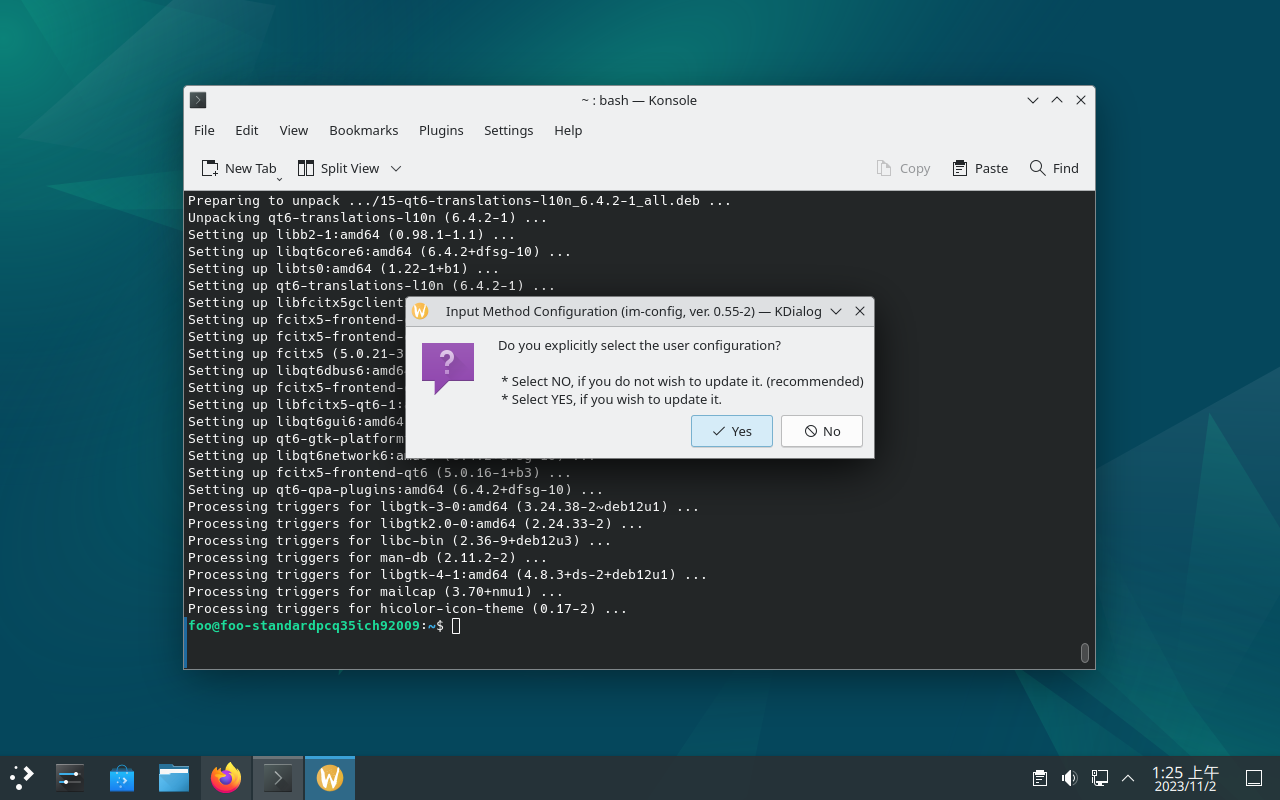Expand the Split View dropdown chevron
1280x800 pixels.
point(396,168)
